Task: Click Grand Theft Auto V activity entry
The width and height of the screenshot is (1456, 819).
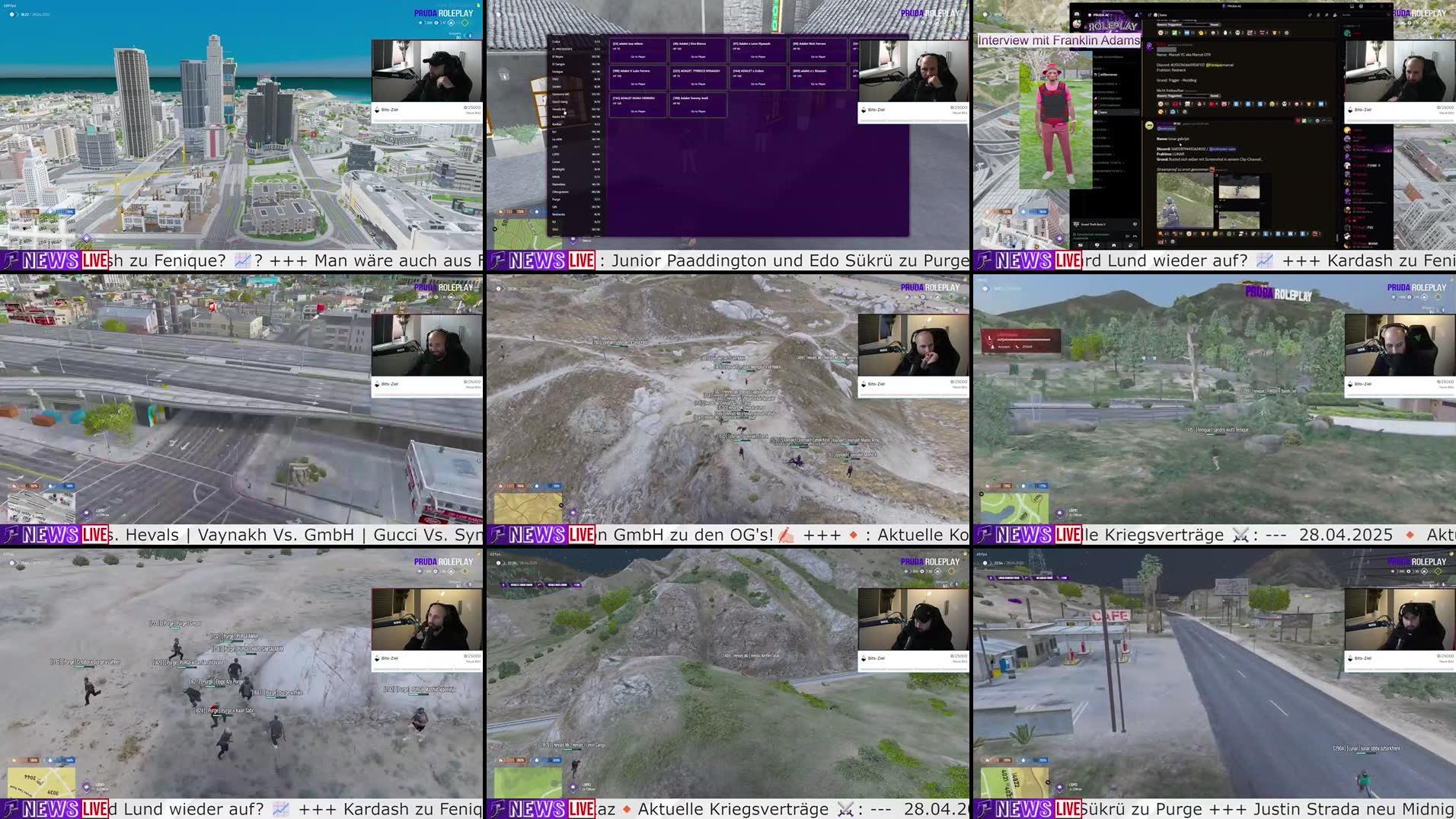Action: [x=1106, y=224]
